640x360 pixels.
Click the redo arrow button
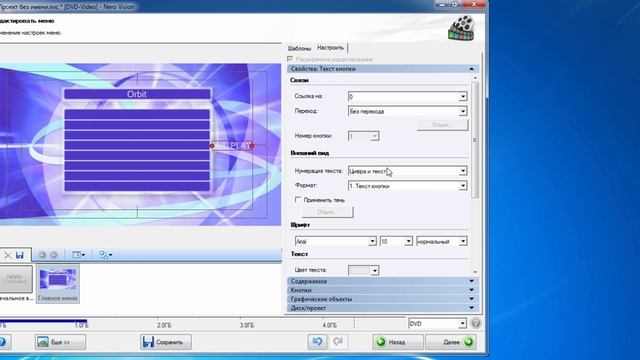(x=338, y=342)
